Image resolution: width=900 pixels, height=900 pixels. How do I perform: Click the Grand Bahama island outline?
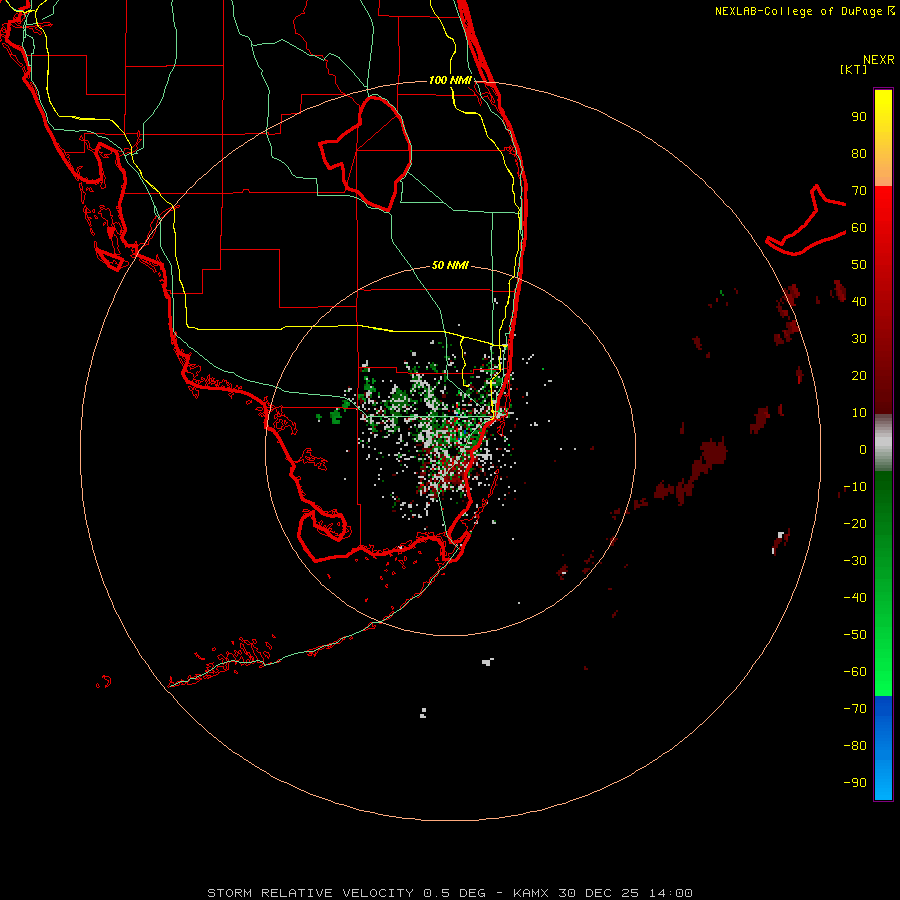point(805,220)
